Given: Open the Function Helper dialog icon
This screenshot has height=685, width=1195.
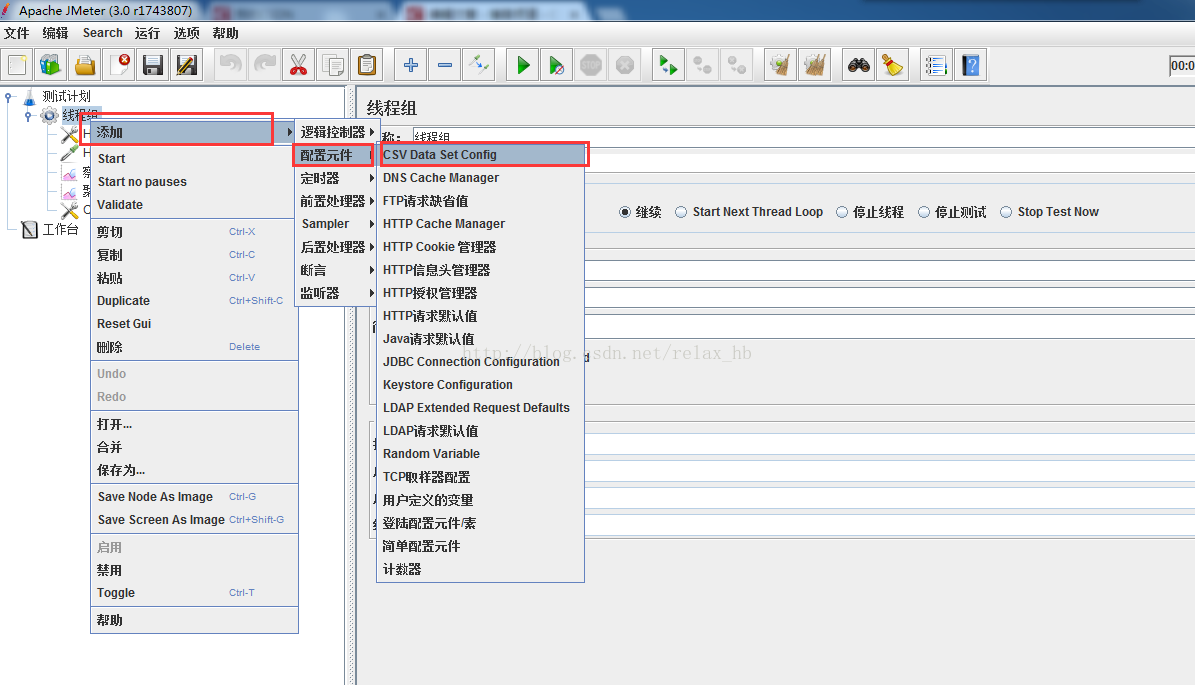Looking at the screenshot, I should coord(936,66).
